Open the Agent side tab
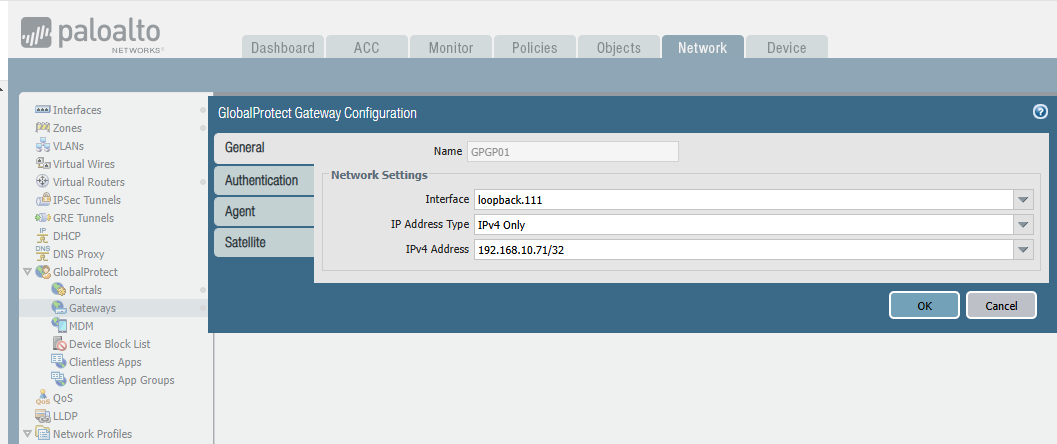1057x444 pixels. click(x=264, y=211)
